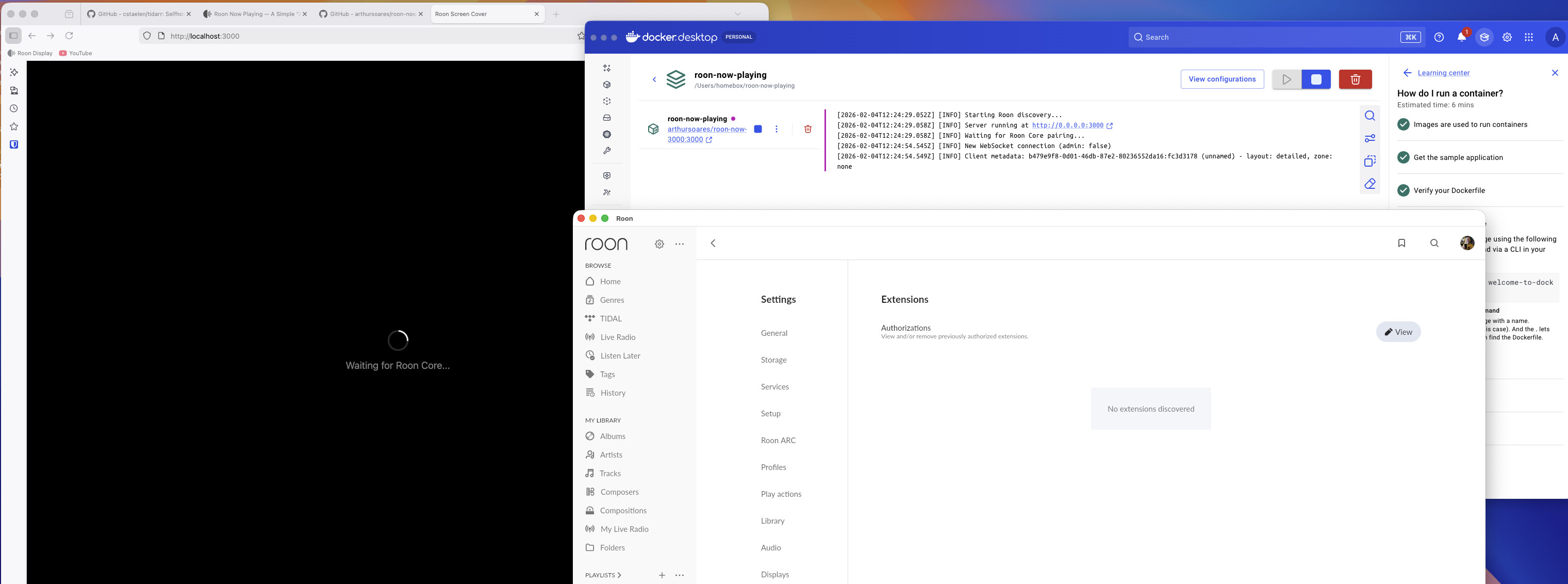This screenshot has width=1568, height=584.
Task: Open browser tabs list dropdown arrow
Action: click(x=737, y=14)
